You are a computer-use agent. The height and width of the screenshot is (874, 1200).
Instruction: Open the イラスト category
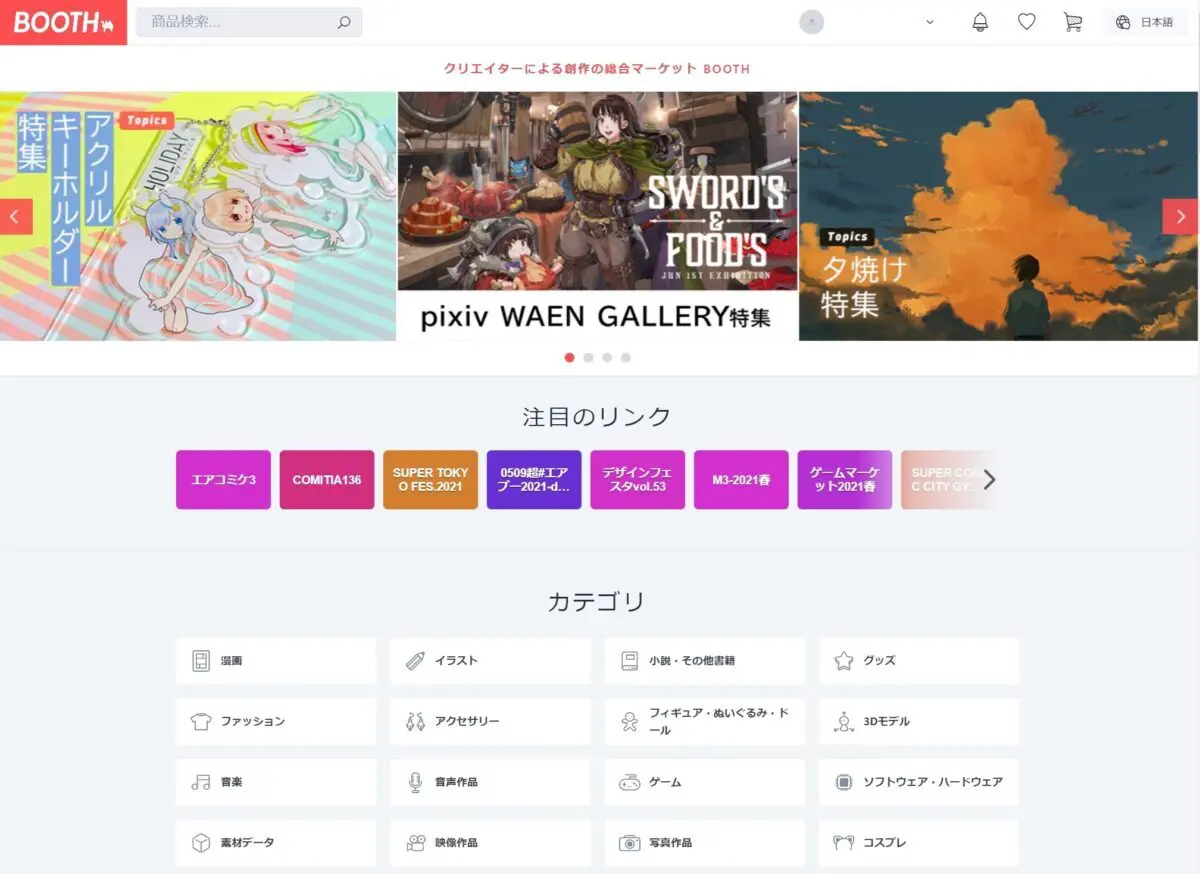[490, 661]
